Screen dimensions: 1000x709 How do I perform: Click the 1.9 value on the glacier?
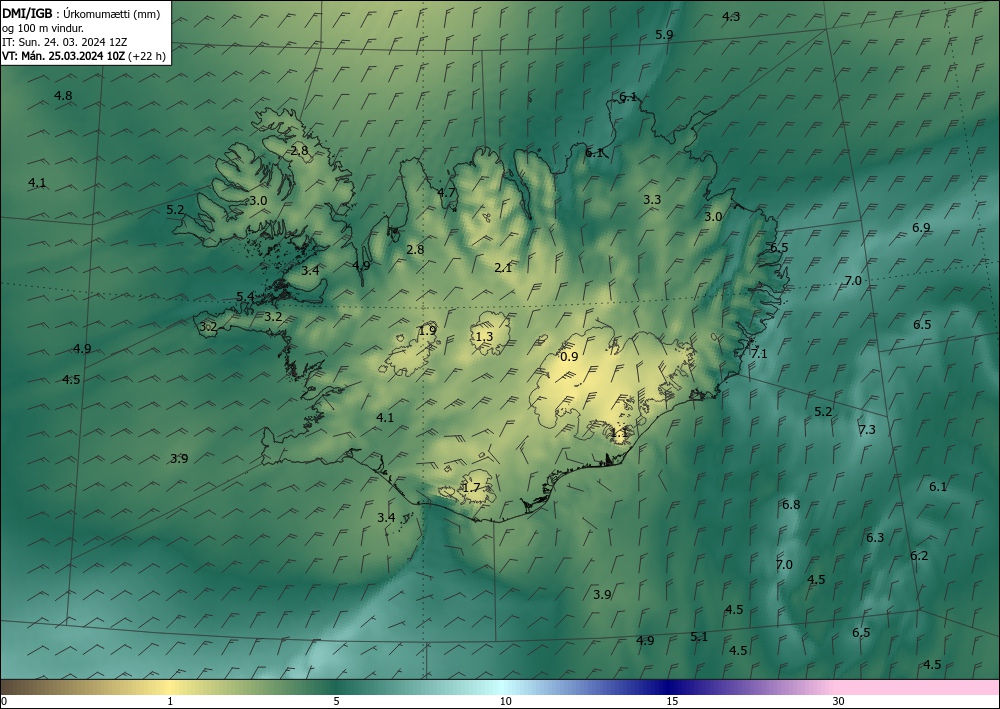tap(427, 331)
